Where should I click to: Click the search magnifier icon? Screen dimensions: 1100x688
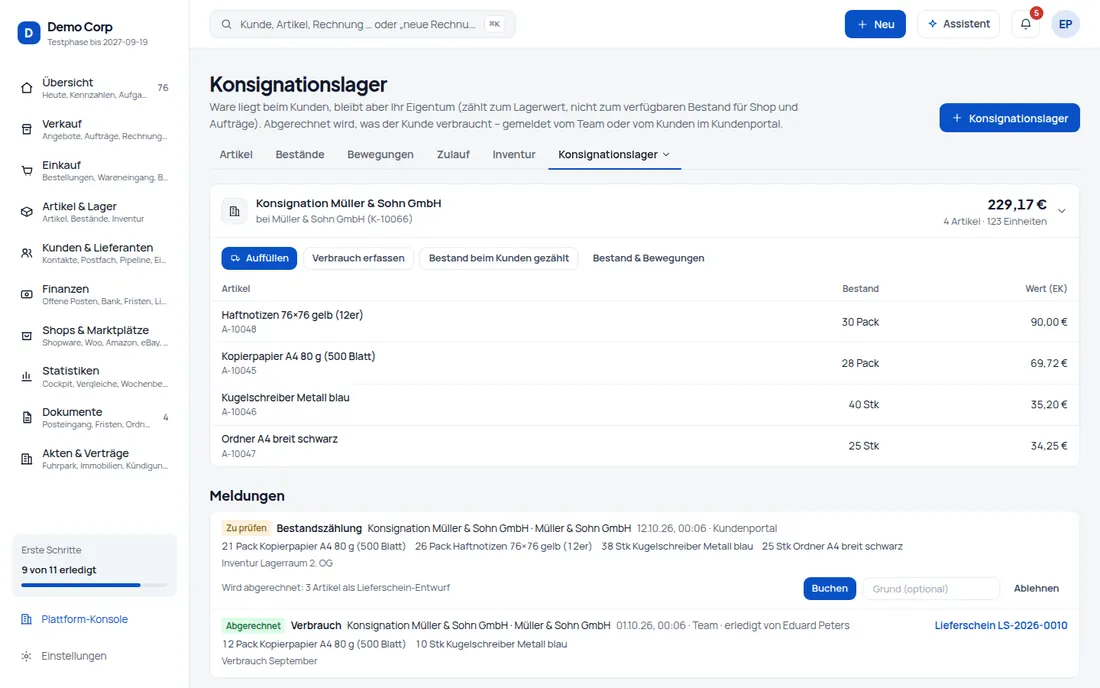coord(227,25)
